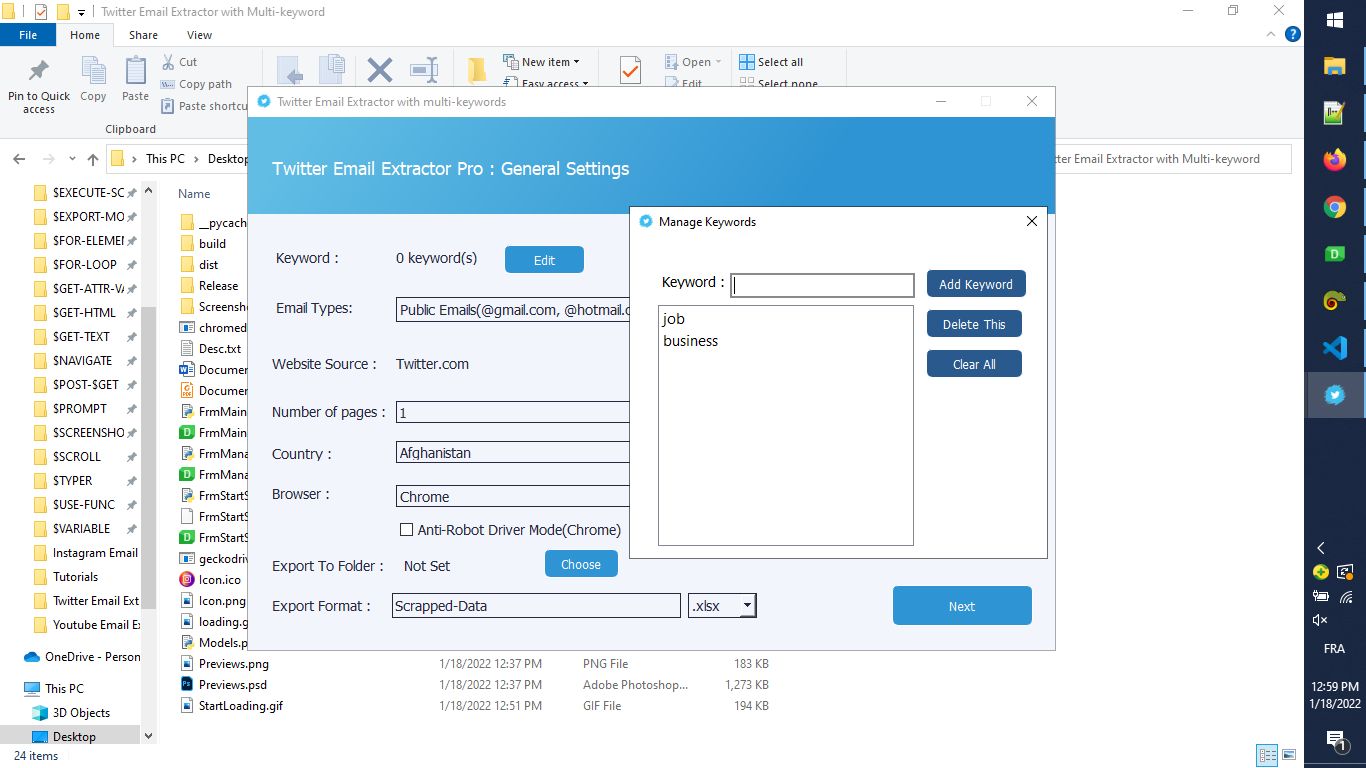Open Visual Studio Code from the taskbar
This screenshot has width=1366, height=768.
coord(1334,348)
